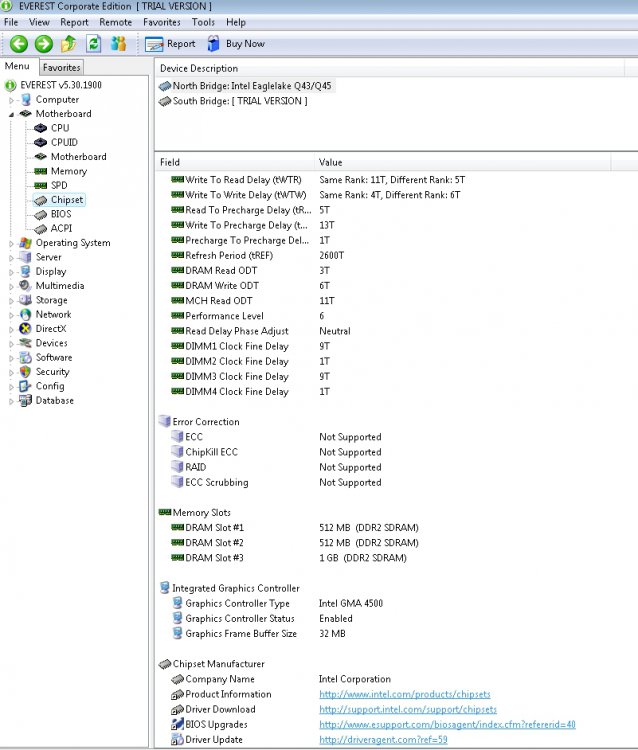Click the Devices icon in the tree
This screenshot has width=638, height=750.
pos(25,343)
